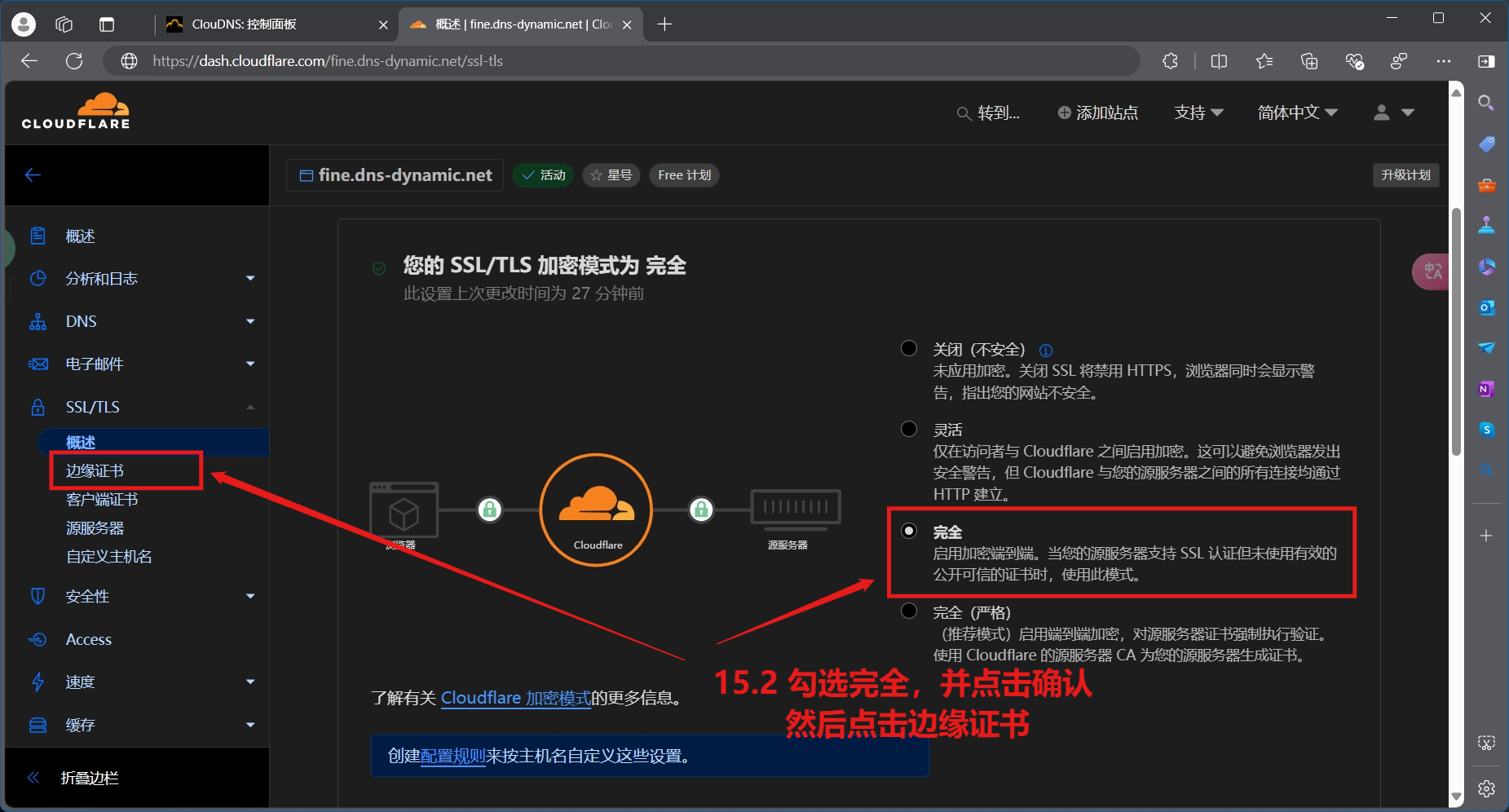Open browser collections icon
Screen dimensions: 1509x812
click(x=1309, y=61)
